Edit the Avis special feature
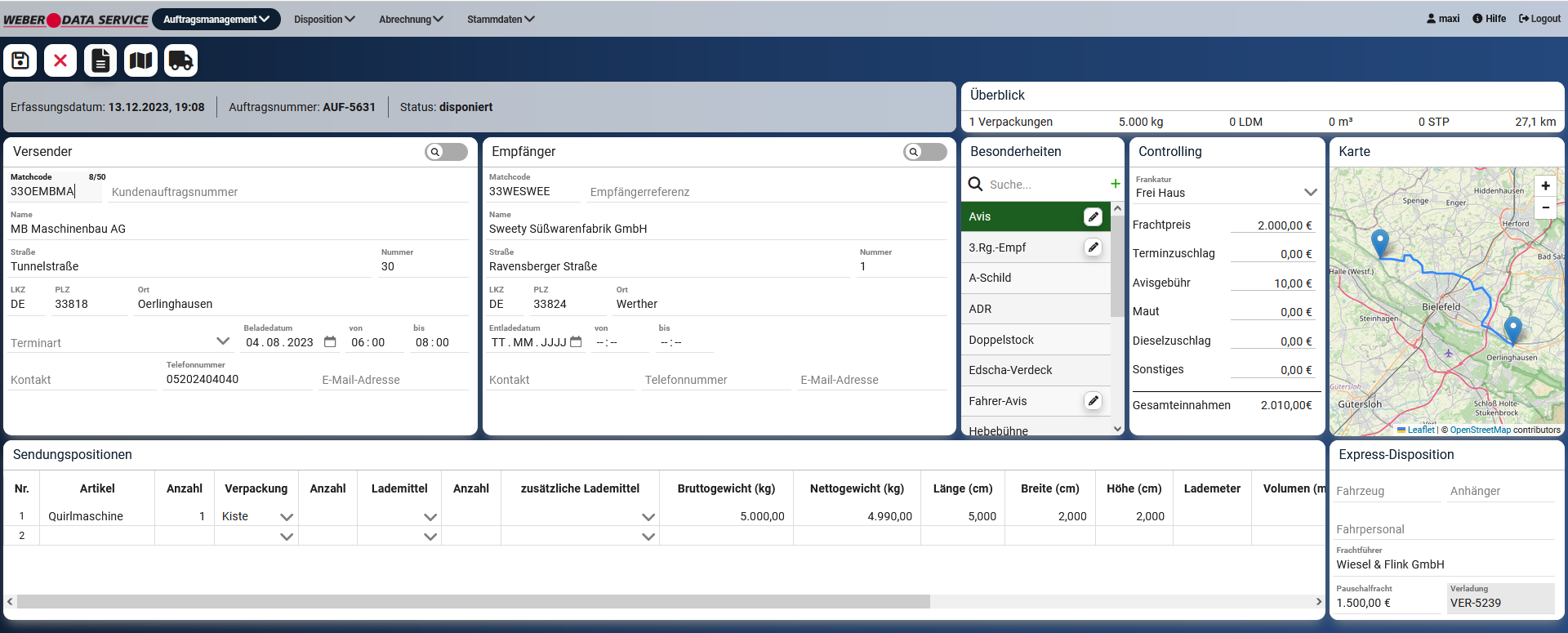 coord(1093,216)
